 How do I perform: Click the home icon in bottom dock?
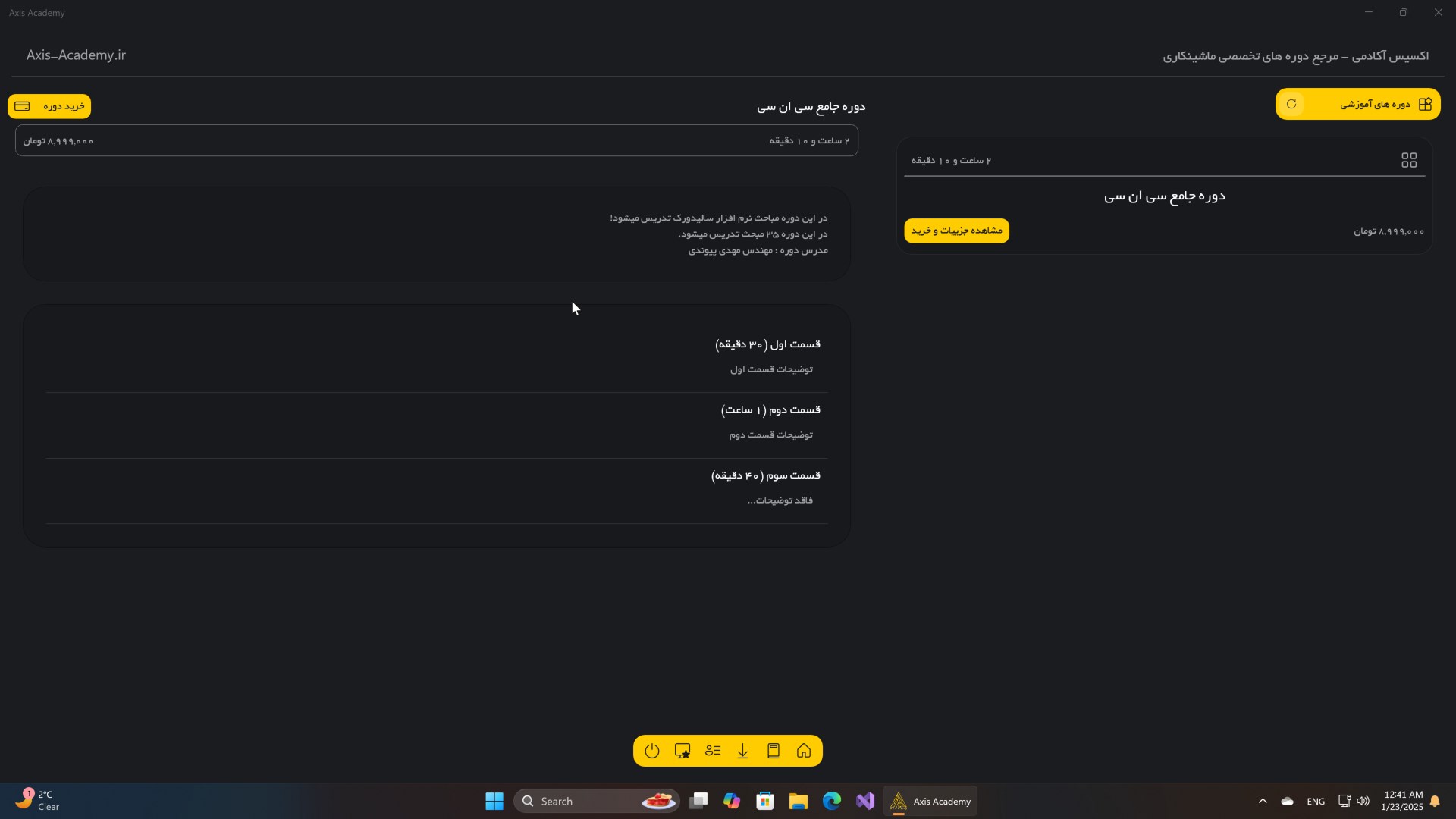(x=804, y=751)
